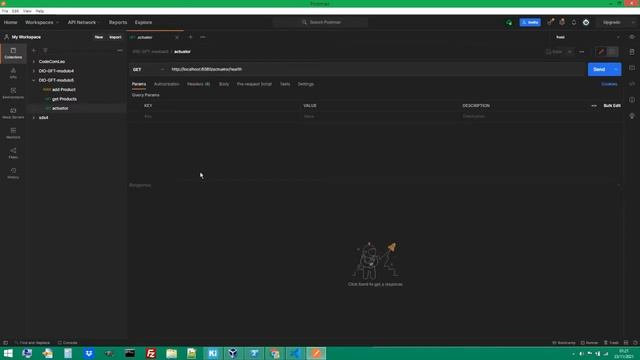Open the documentation icon in right sidebar
Viewport: 640px width, 360px height.
point(632,52)
